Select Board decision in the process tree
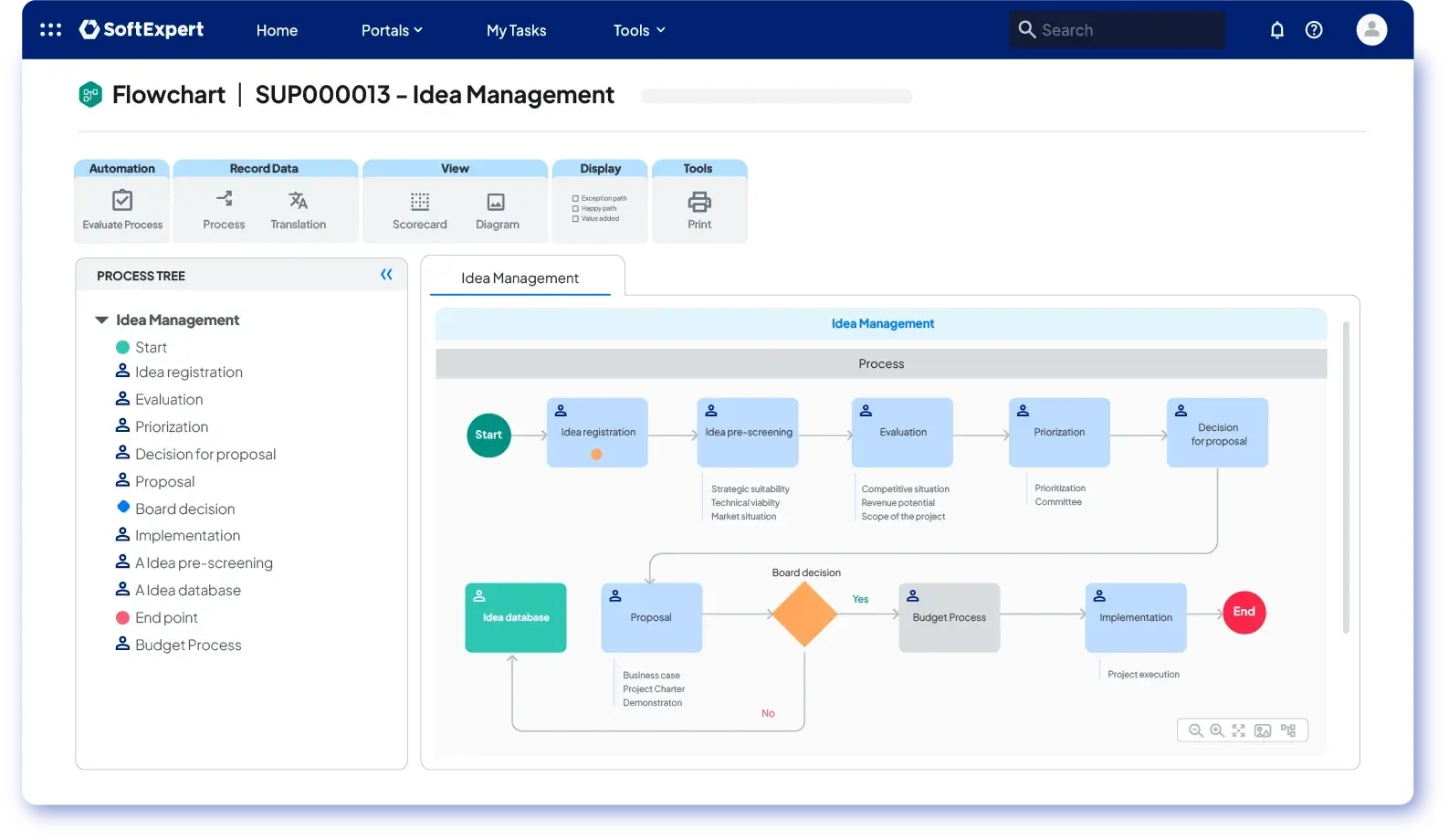1449x840 pixels. click(x=184, y=509)
